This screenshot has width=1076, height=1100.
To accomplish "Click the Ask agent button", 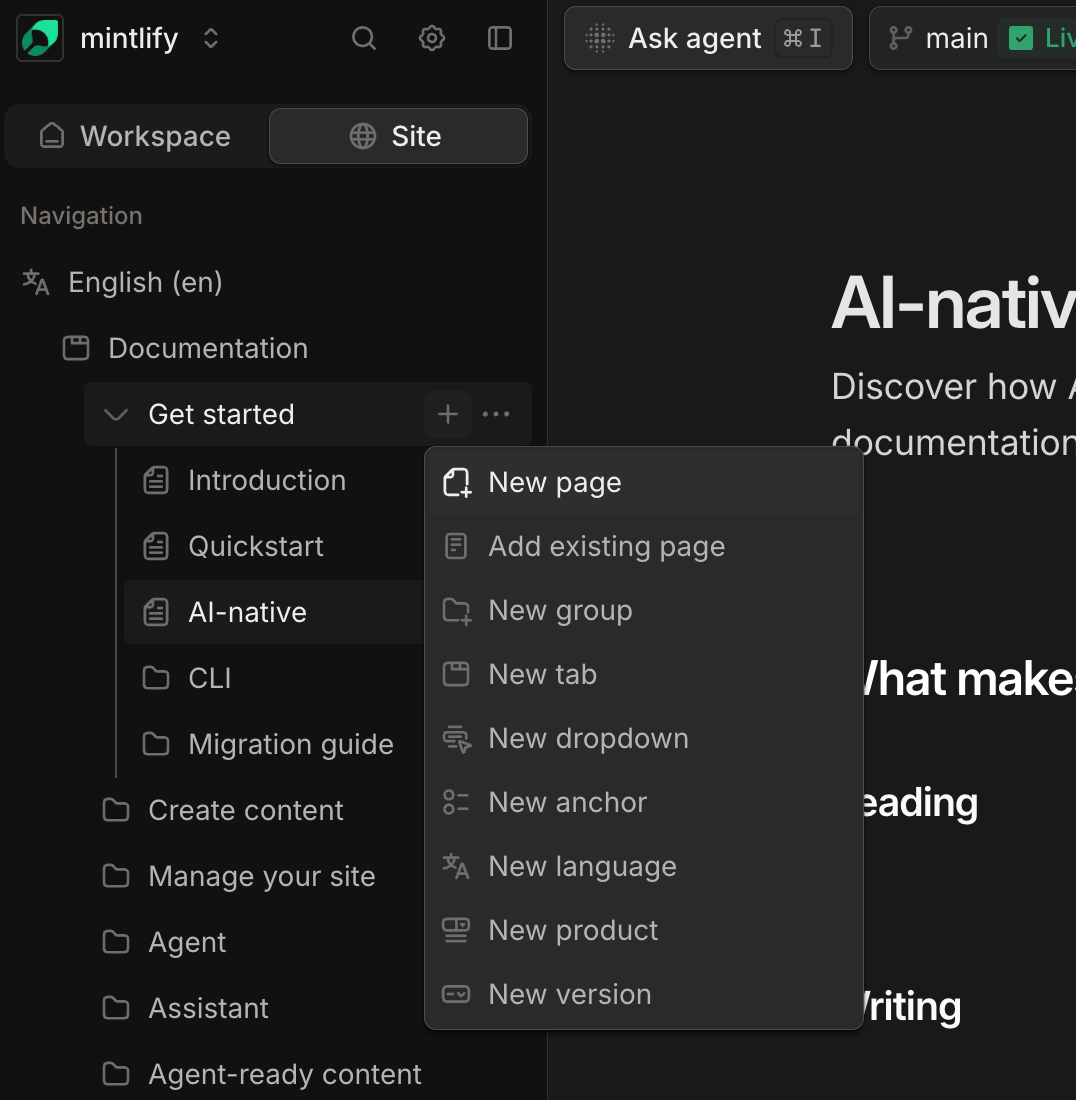I will [708, 38].
